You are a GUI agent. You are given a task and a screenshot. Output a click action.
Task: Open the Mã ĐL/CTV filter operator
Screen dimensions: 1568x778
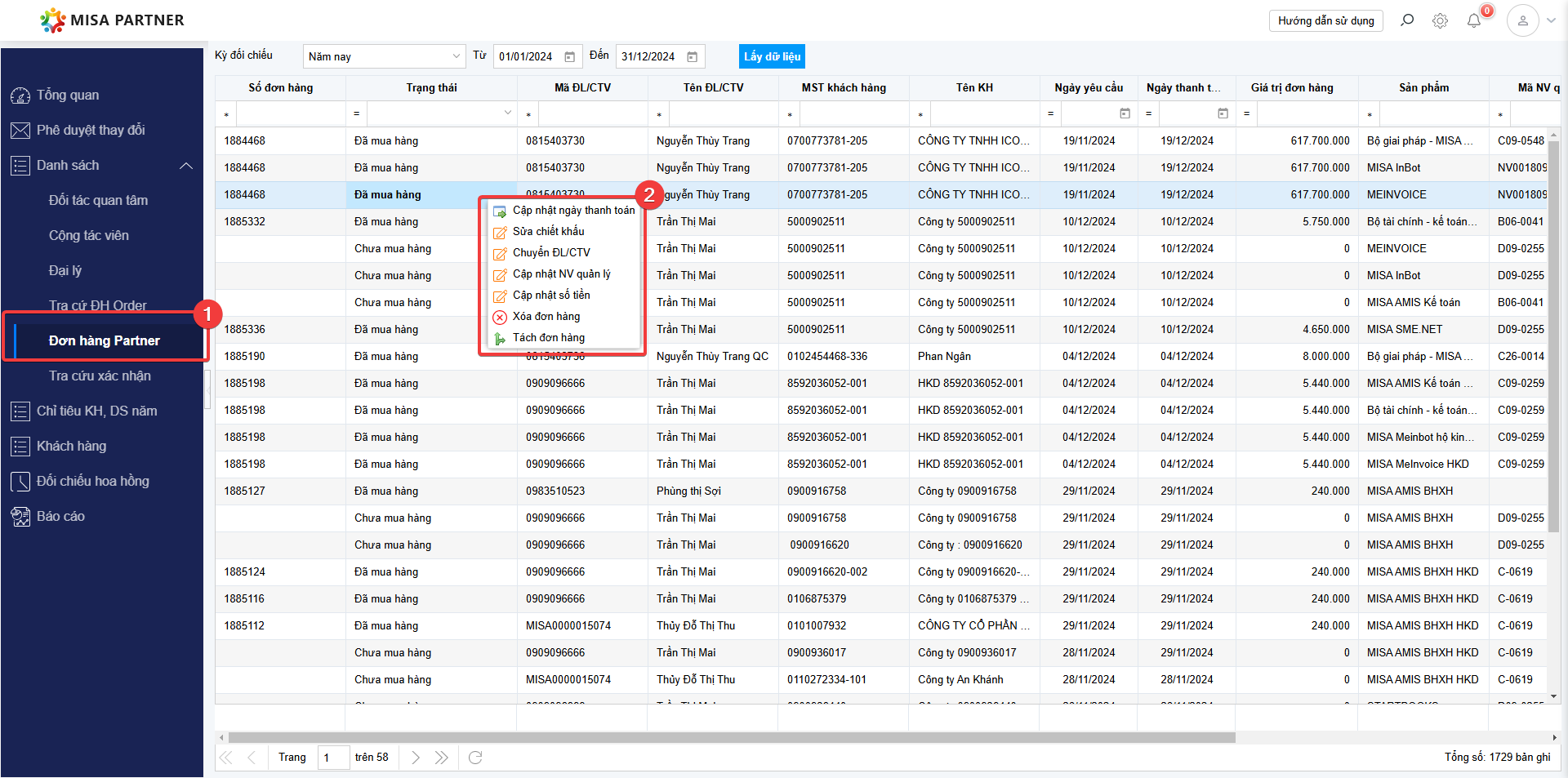tap(528, 114)
